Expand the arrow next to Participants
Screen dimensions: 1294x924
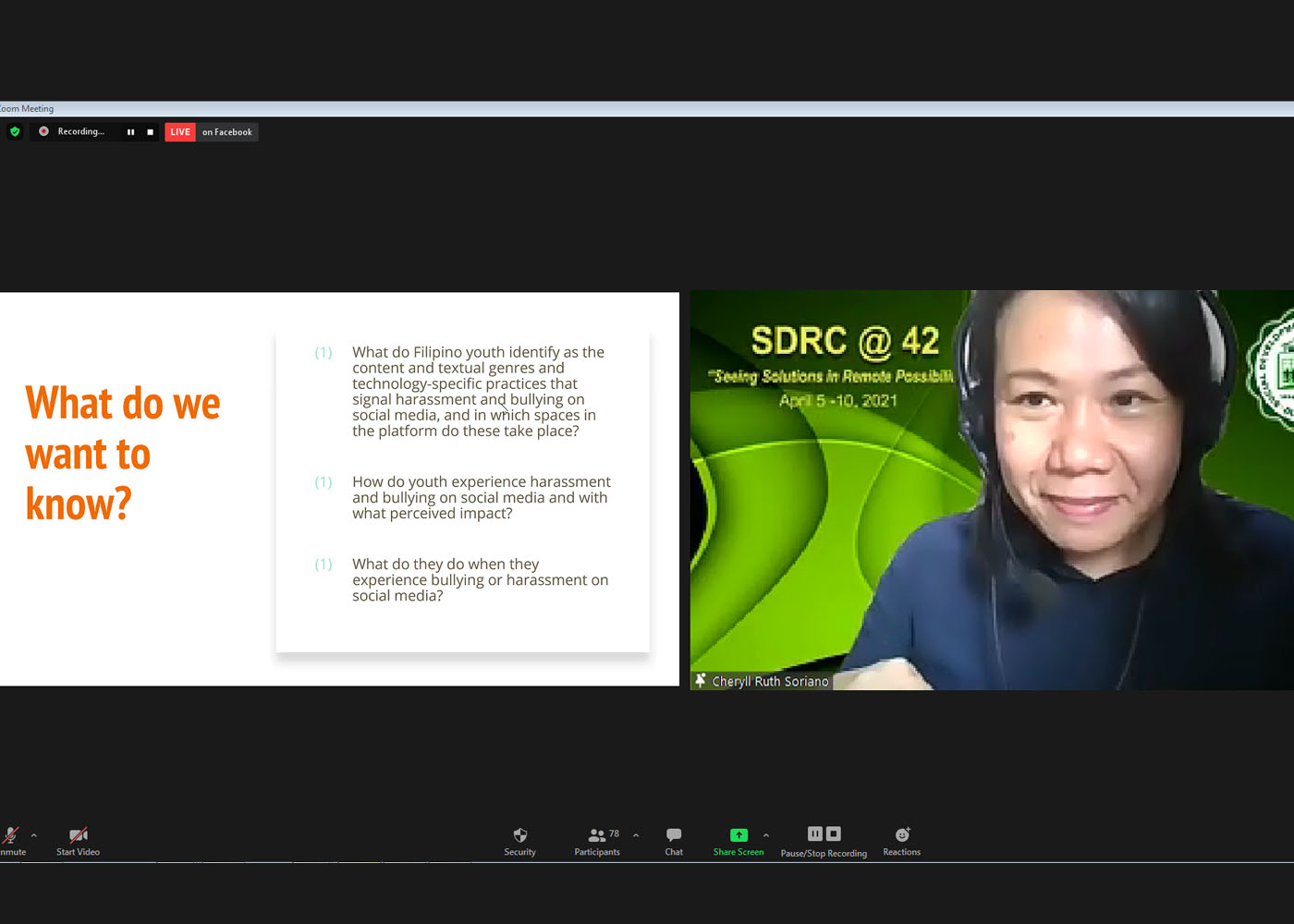(636, 835)
